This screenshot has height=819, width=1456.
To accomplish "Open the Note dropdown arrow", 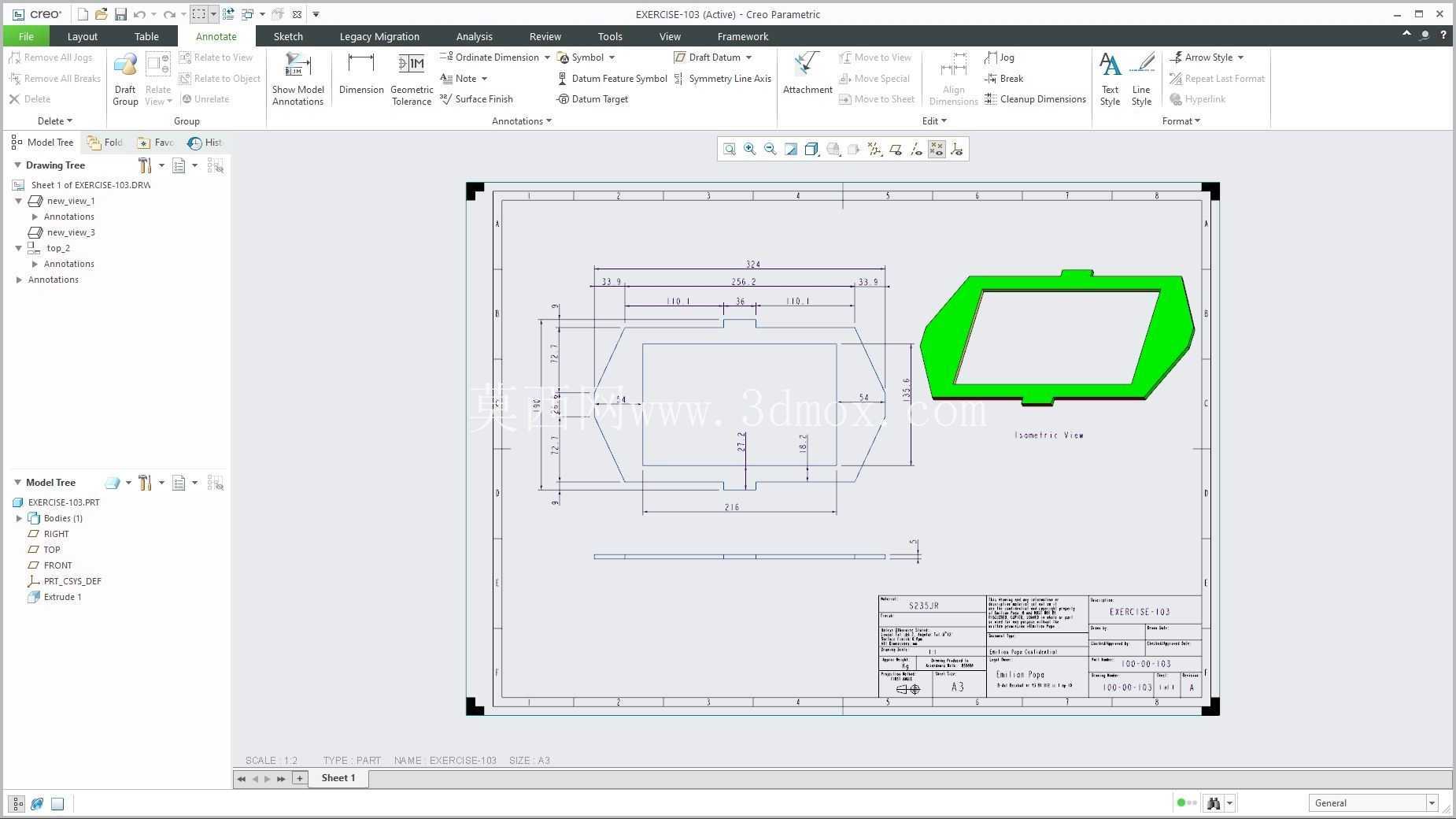I will [x=484, y=79].
